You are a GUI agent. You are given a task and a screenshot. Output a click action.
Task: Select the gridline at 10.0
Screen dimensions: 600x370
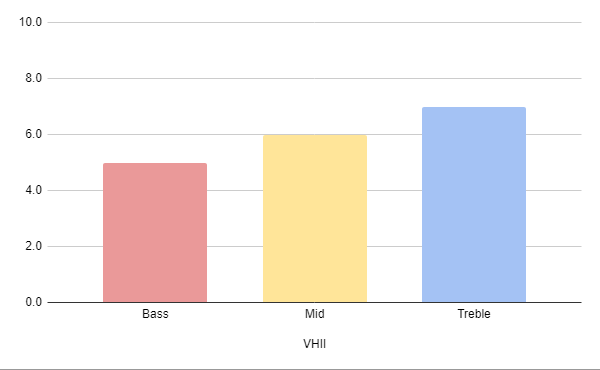pyautogui.click(x=315, y=22)
